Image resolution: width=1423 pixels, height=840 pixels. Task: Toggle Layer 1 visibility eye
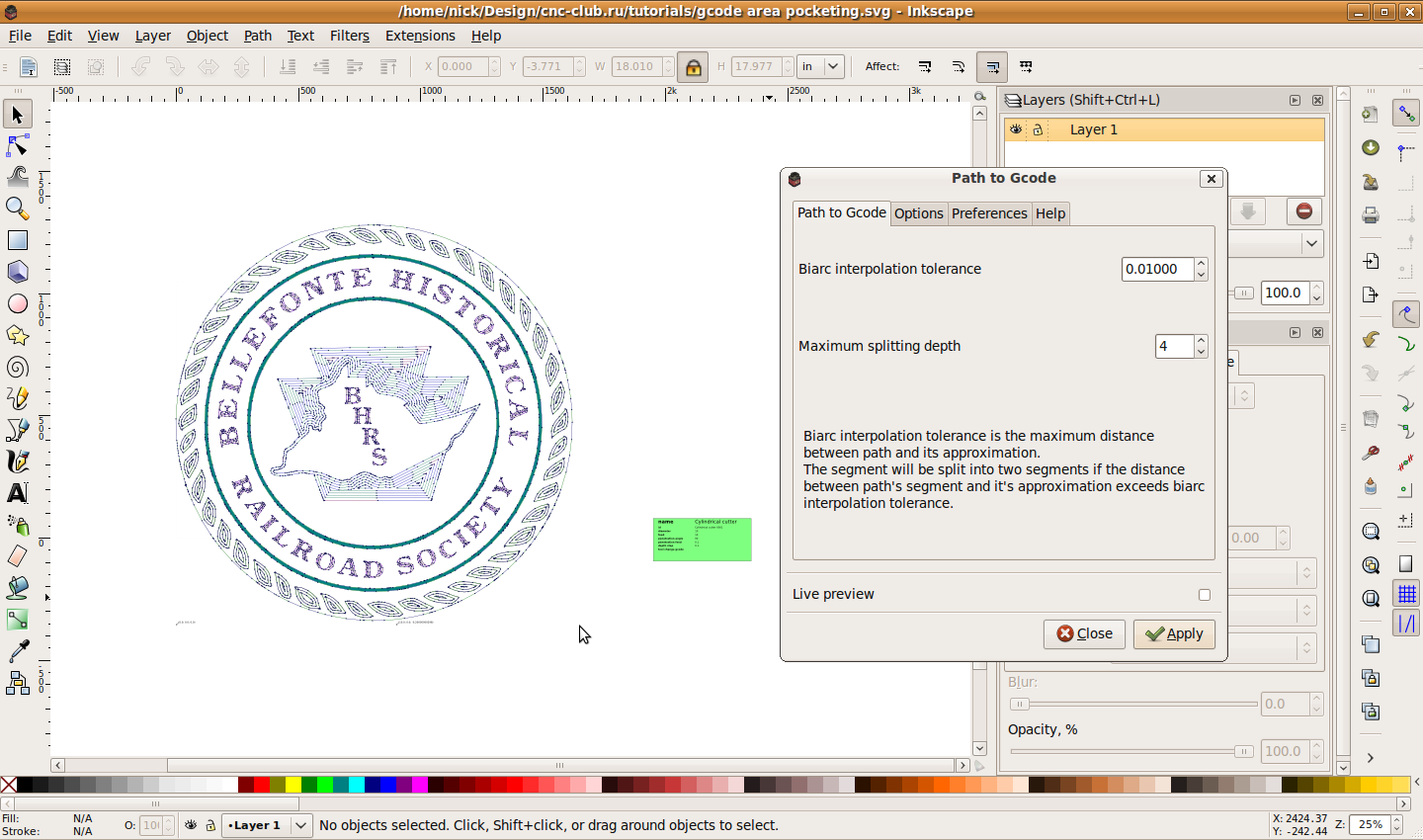(x=1016, y=129)
